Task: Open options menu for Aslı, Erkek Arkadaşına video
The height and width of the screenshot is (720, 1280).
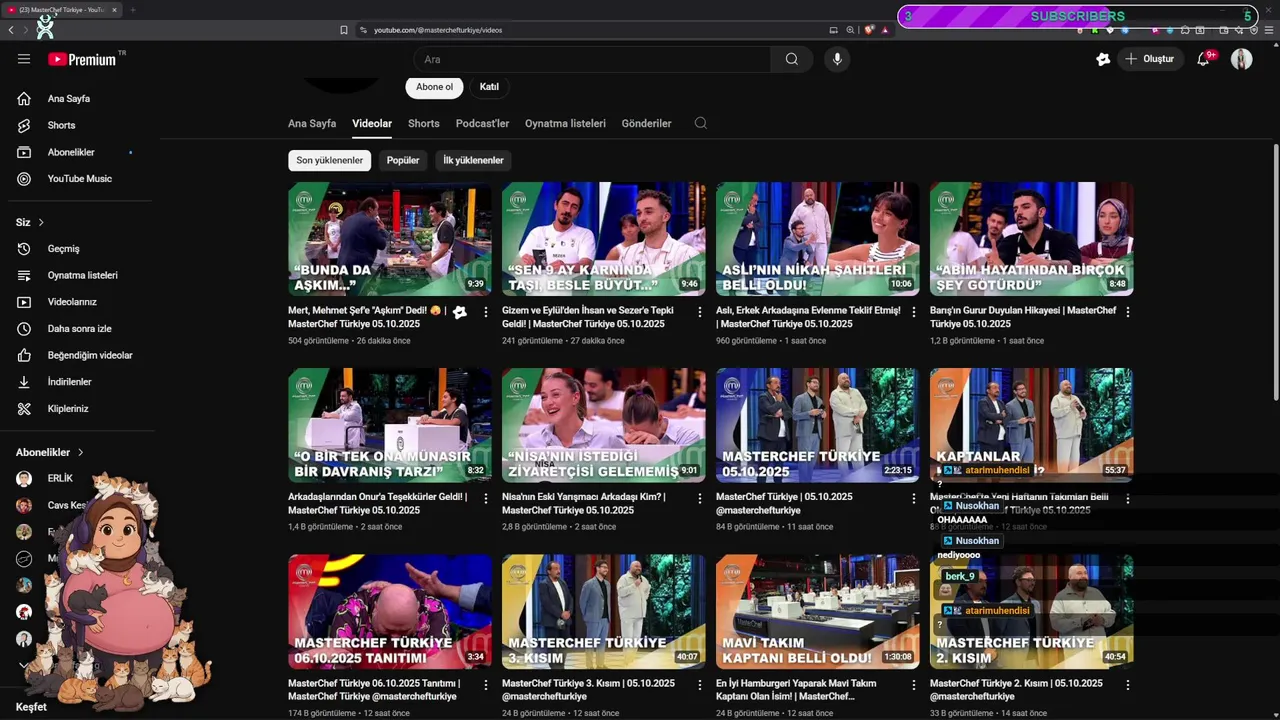Action: [914, 312]
